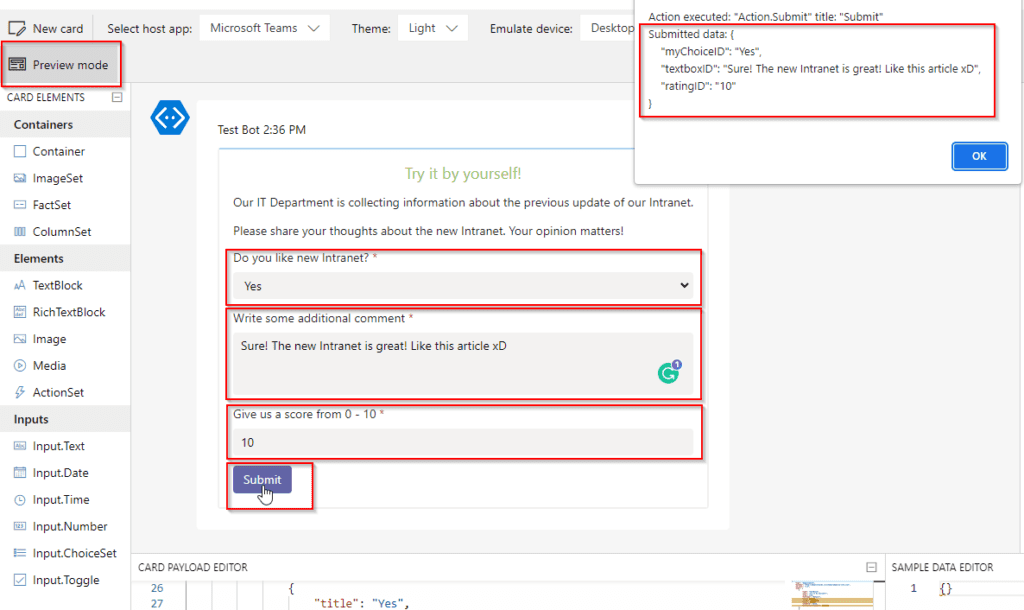The width and height of the screenshot is (1024, 610).
Task: Click OK in the submitted data dialog
Action: click(x=979, y=156)
